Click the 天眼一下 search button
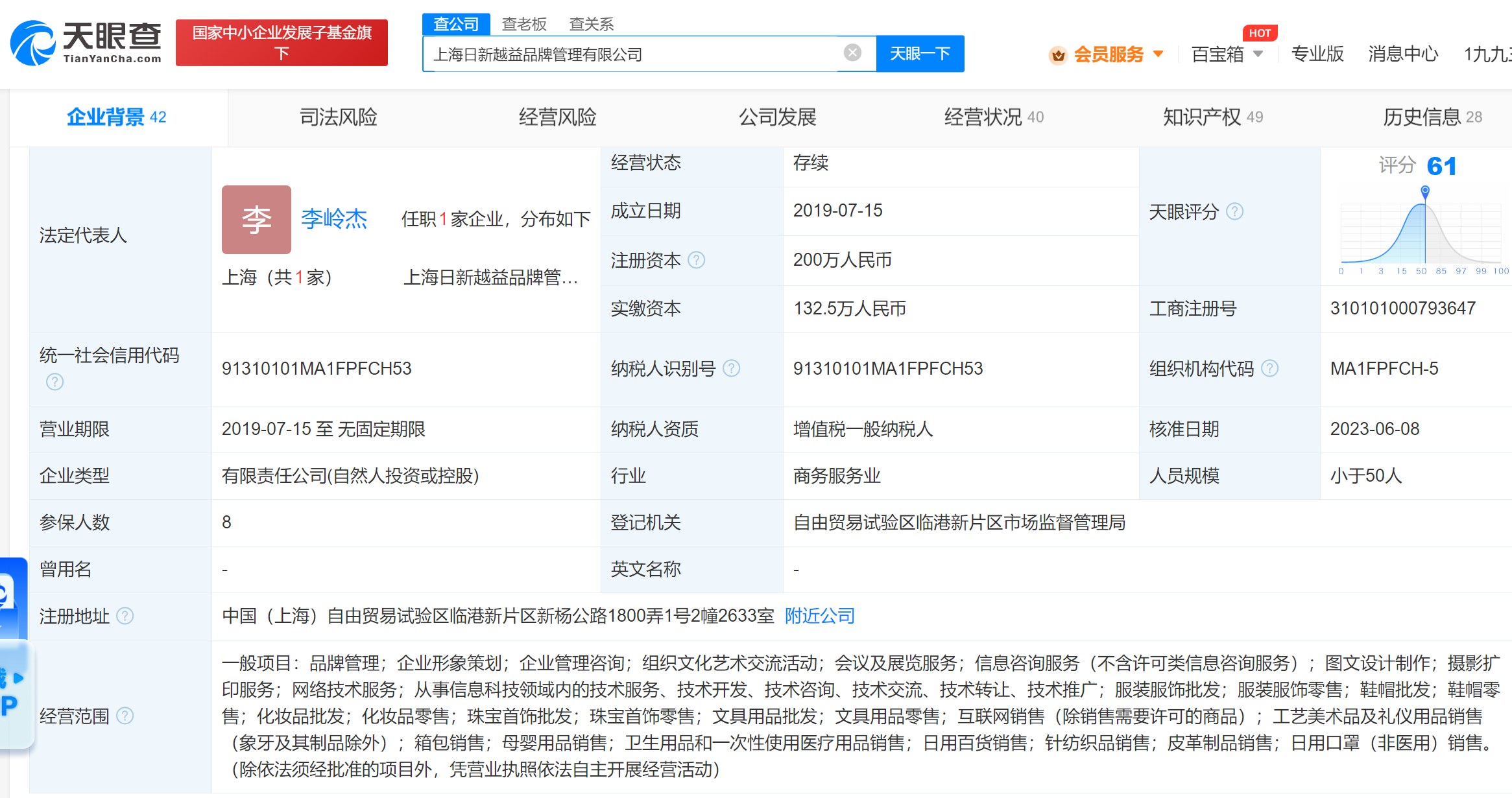Screen dimensions: 1512x798 pyautogui.click(x=920, y=53)
